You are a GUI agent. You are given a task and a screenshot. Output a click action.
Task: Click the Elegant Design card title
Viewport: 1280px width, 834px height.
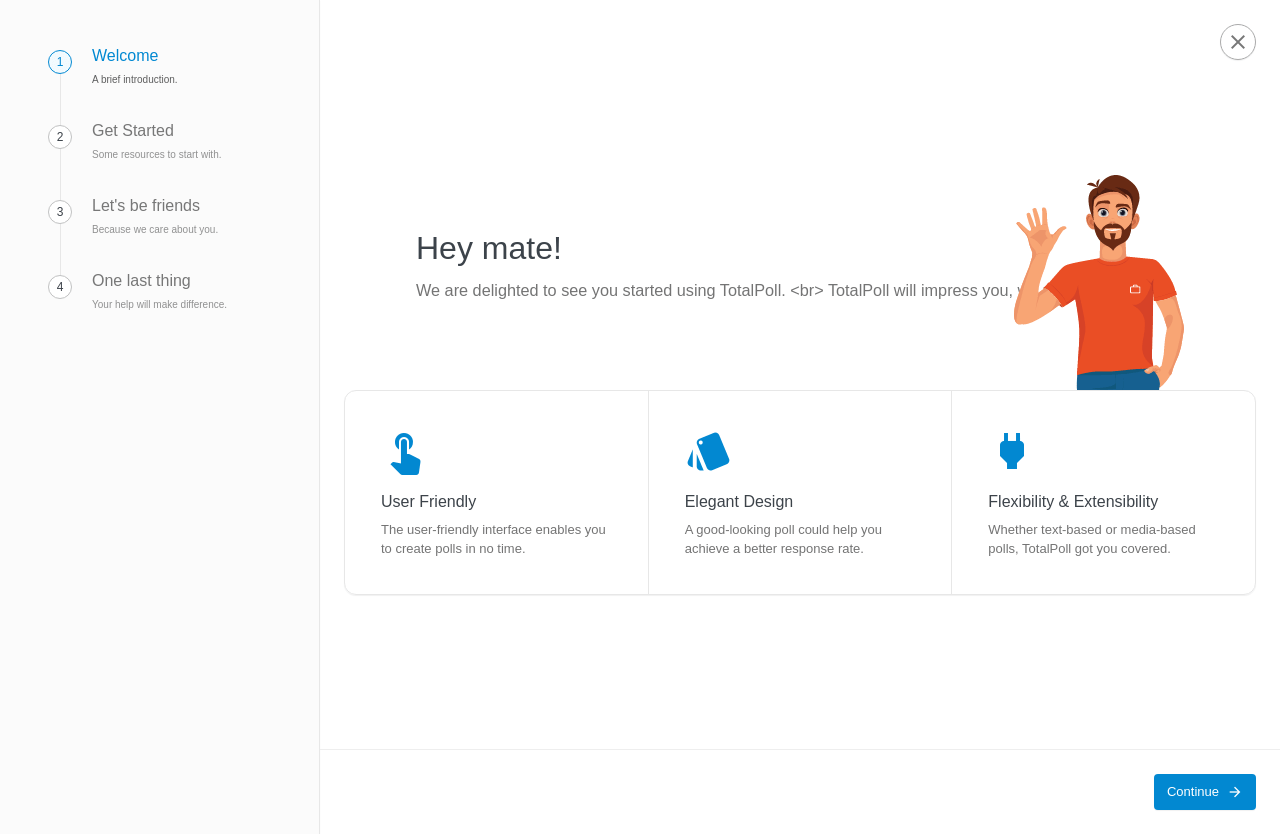click(739, 502)
